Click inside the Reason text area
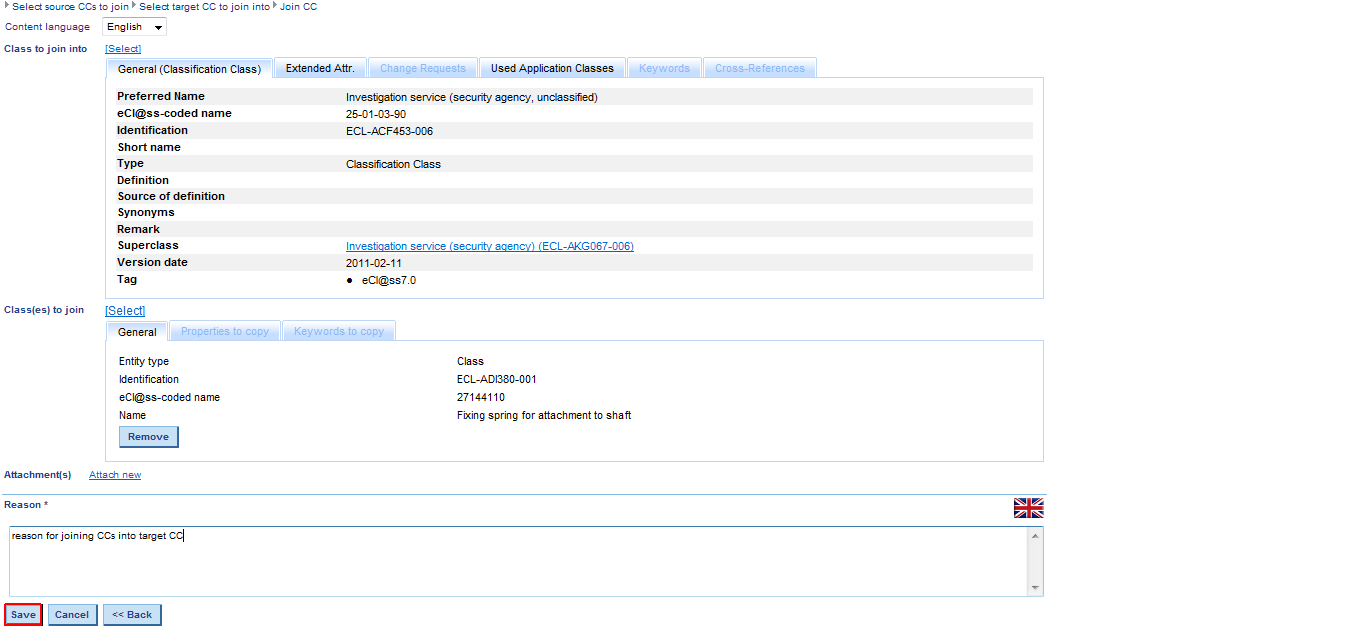The image size is (1346, 630). pyautogui.click(x=518, y=562)
